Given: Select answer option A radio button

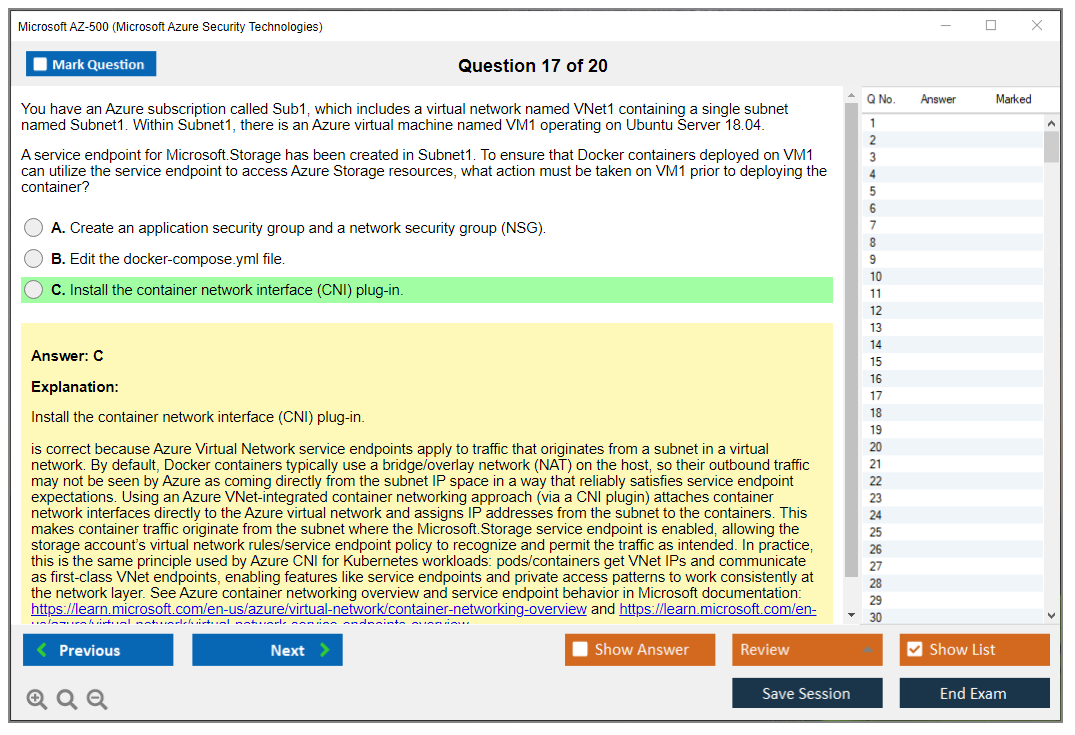Looking at the screenshot, I should 34,228.
